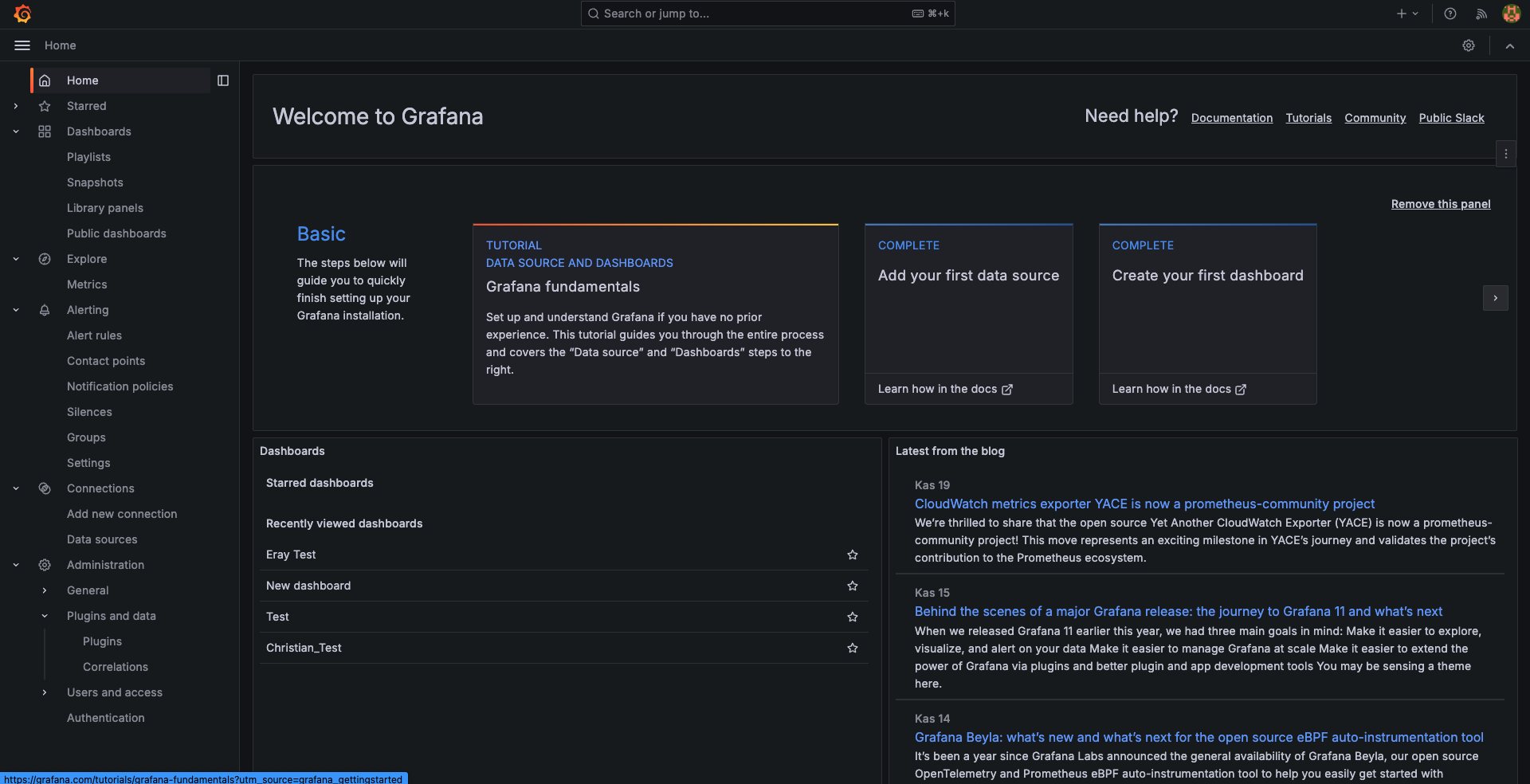Screen dimensions: 1530x784
Task: Expand Users and access chevron
Action: point(45,692)
